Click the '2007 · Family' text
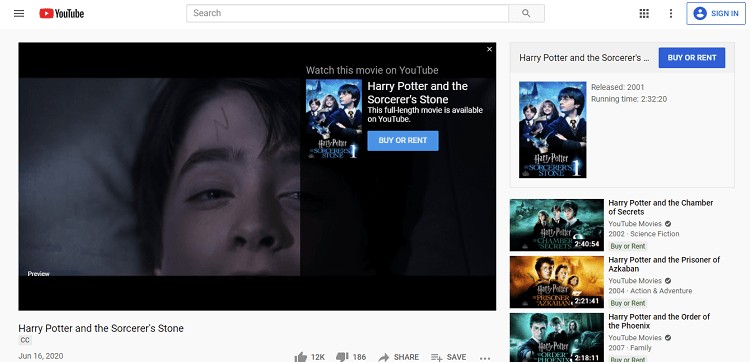 [x=630, y=348]
